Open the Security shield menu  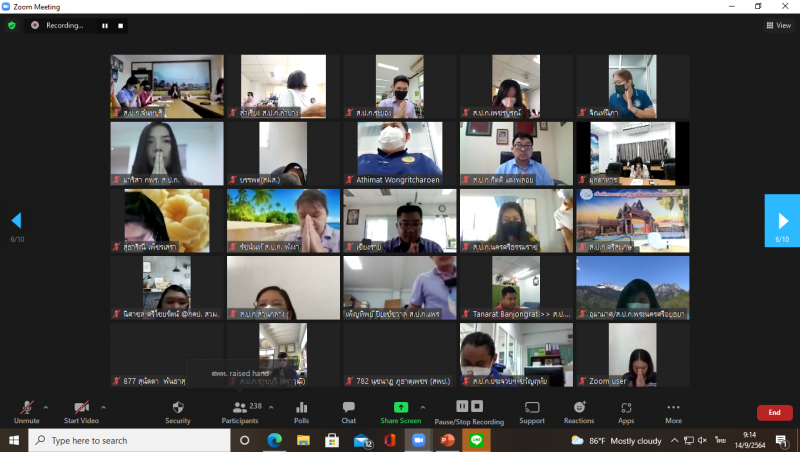click(x=178, y=412)
